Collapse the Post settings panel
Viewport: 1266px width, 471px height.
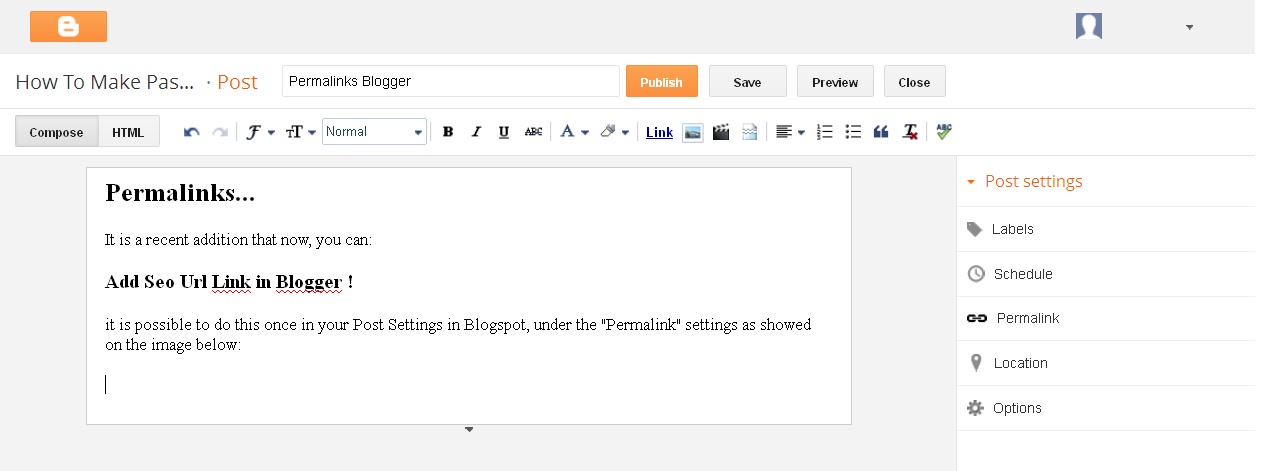click(1025, 182)
